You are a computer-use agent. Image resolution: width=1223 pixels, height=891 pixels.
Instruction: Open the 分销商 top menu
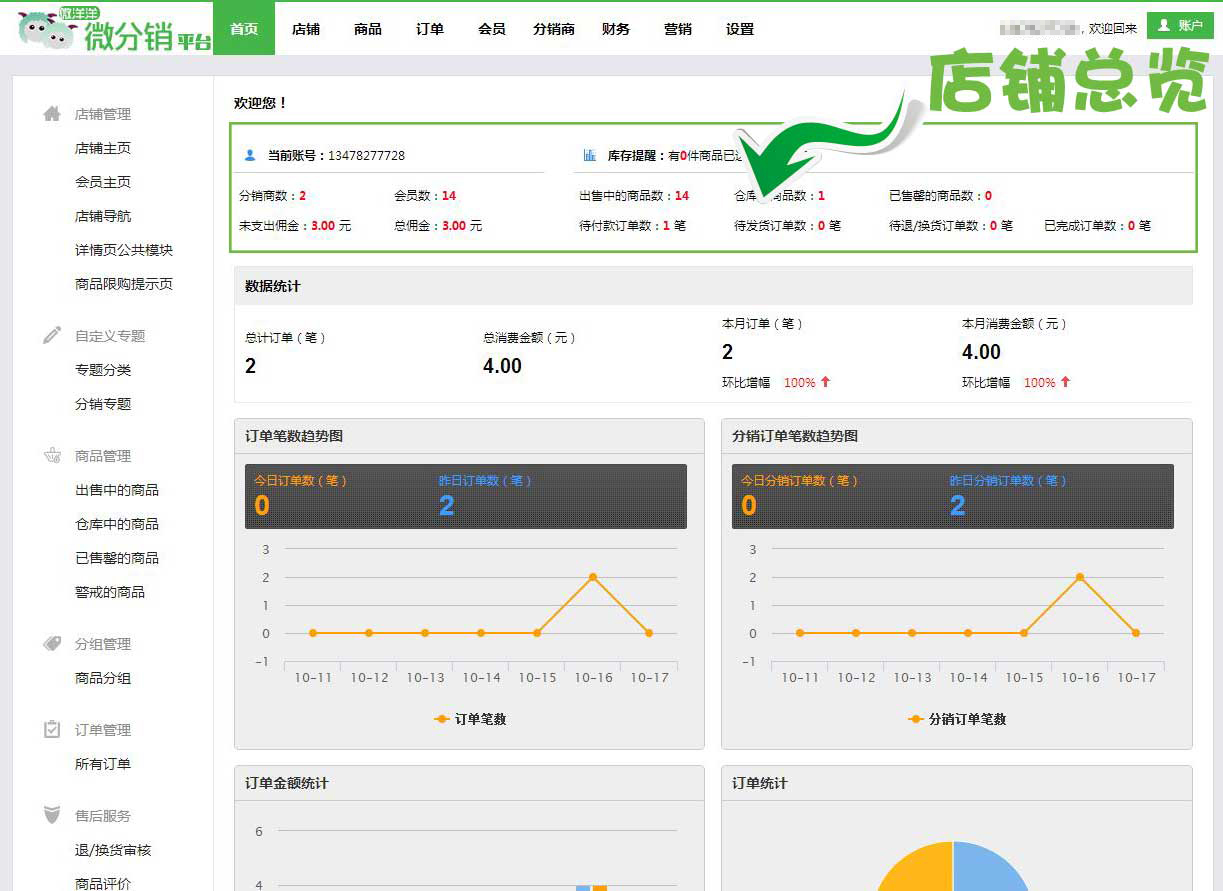point(554,29)
